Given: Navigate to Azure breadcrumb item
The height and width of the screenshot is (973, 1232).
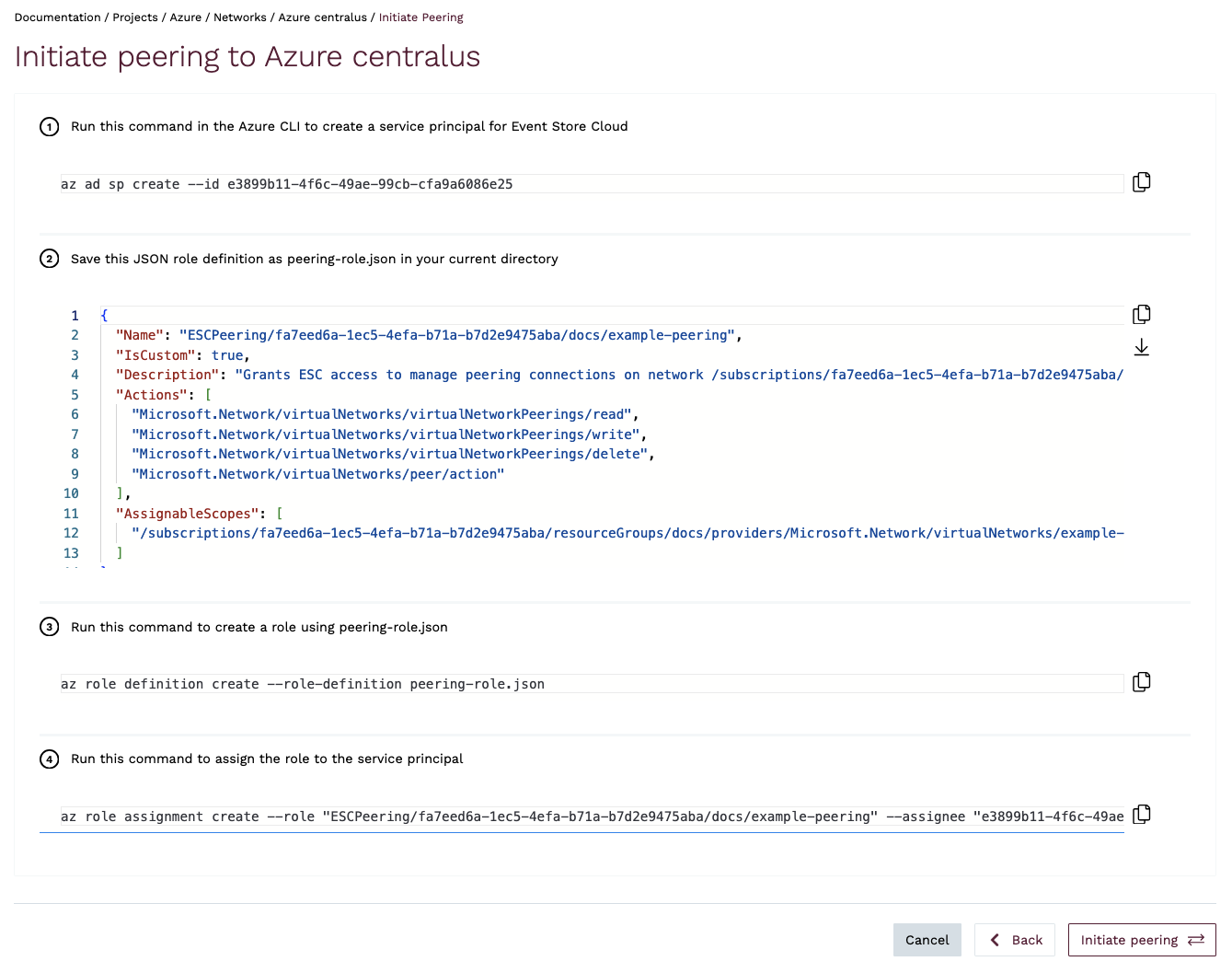Looking at the screenshot, I should pyautogui.click(x=185, y=17).
